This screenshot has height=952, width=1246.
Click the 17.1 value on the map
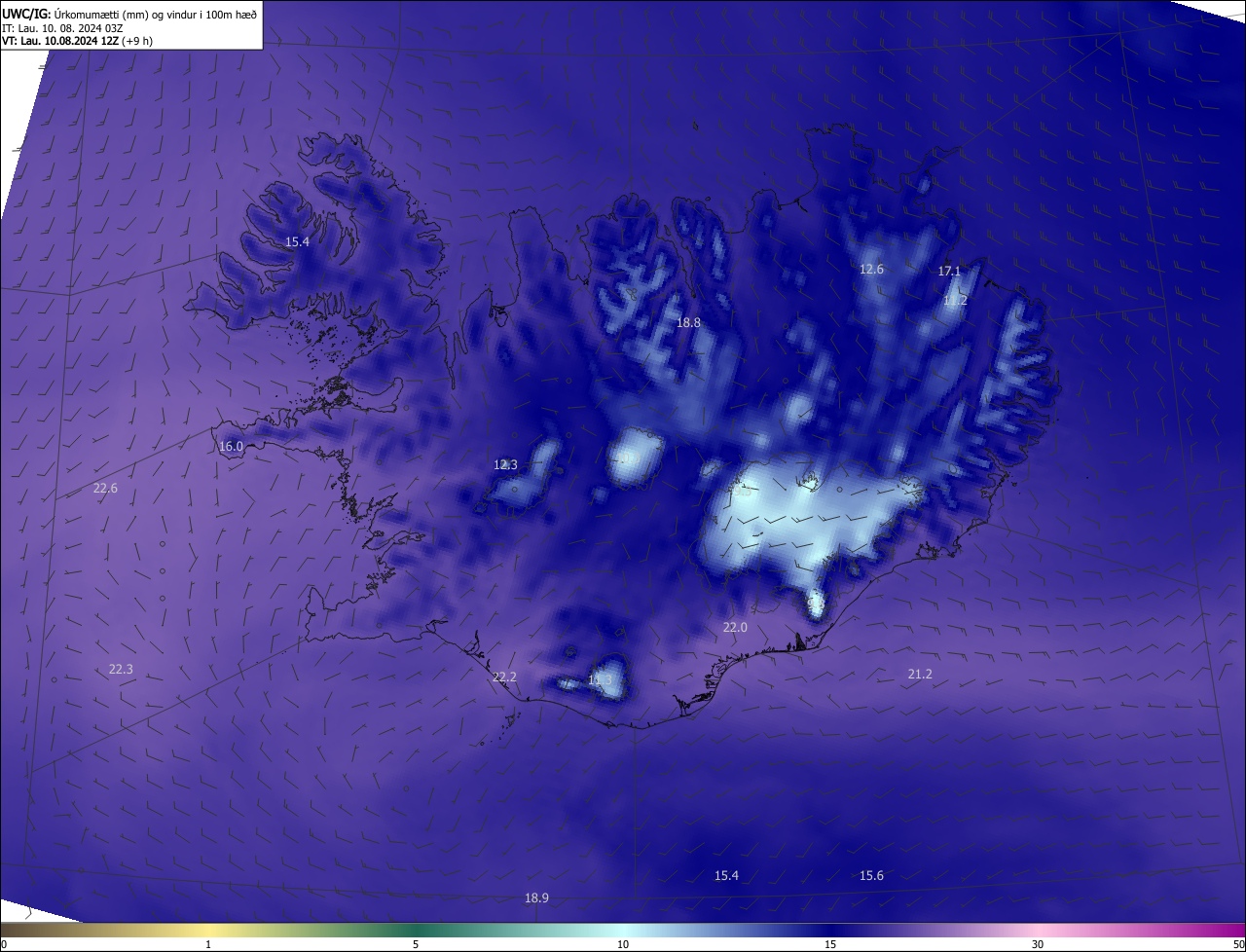click(x=949, y=271)
